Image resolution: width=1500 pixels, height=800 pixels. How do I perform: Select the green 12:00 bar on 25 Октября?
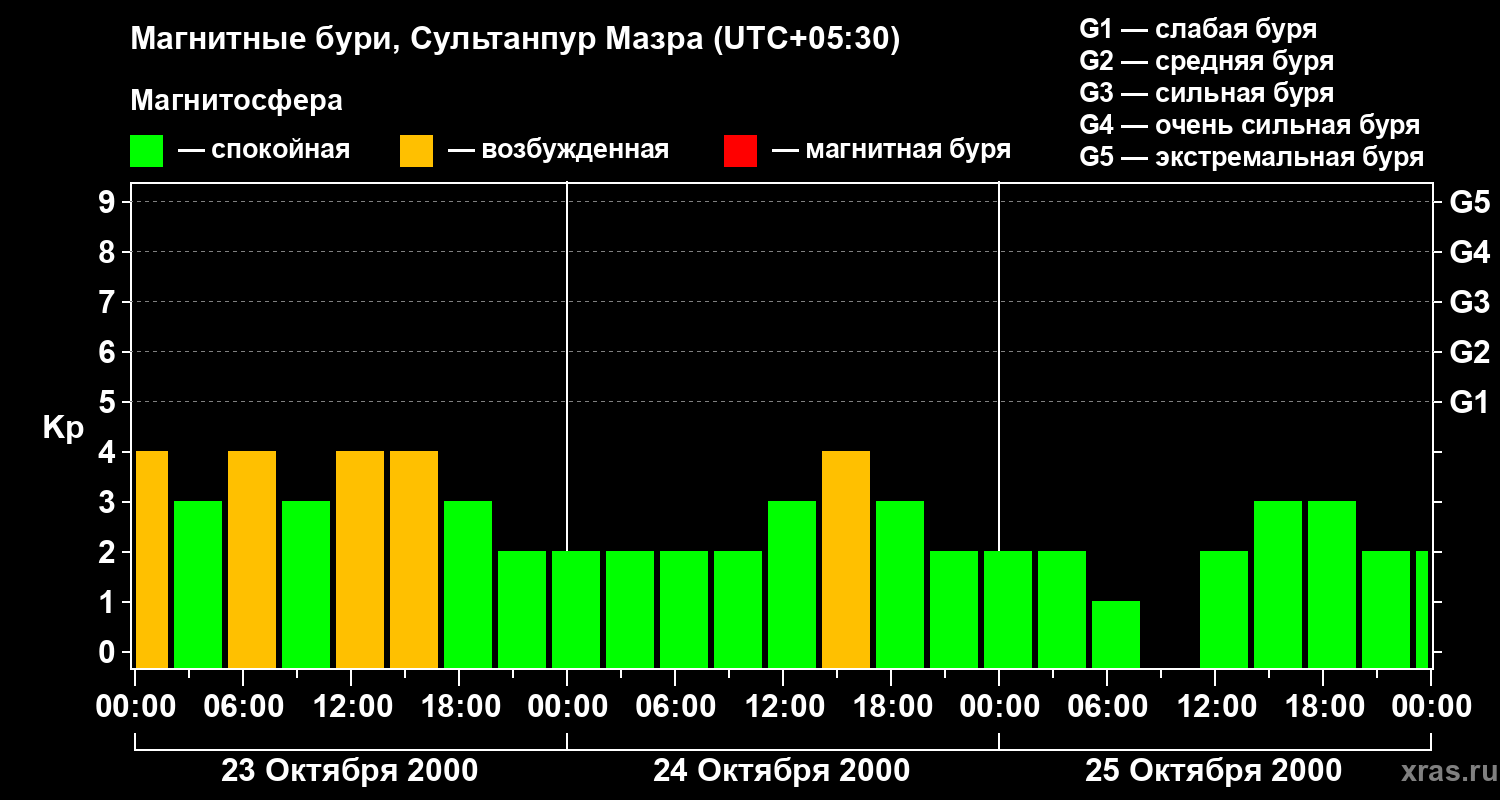1224,610
